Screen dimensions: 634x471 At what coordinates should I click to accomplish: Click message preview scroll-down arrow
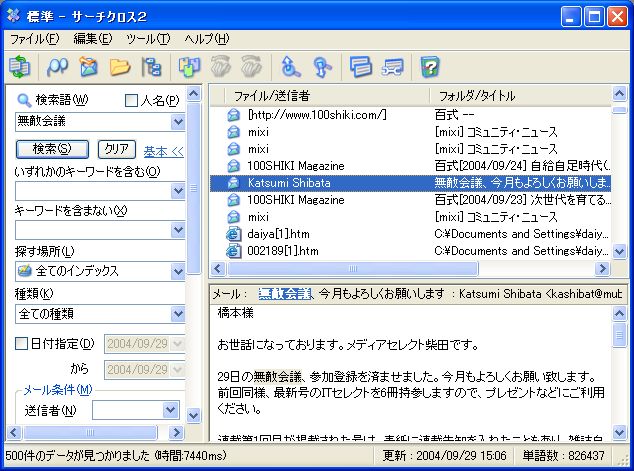tap(619, 432)
